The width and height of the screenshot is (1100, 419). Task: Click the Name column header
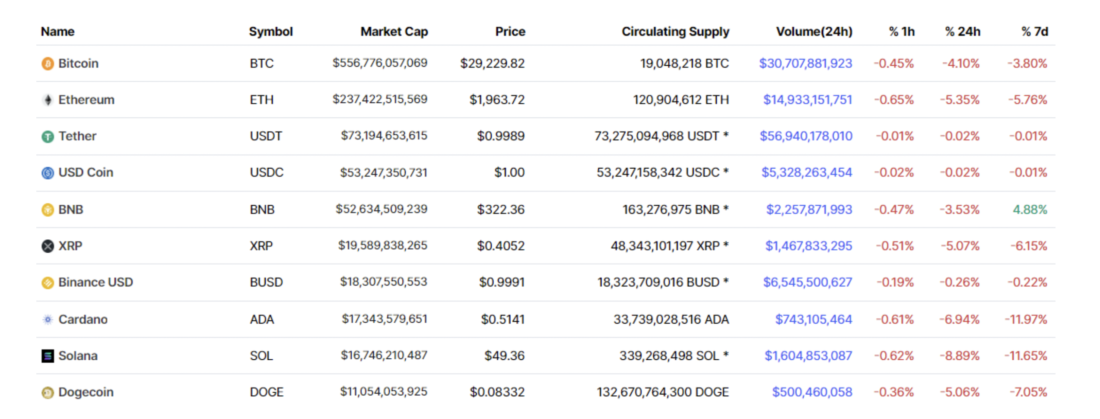point(57,32)
